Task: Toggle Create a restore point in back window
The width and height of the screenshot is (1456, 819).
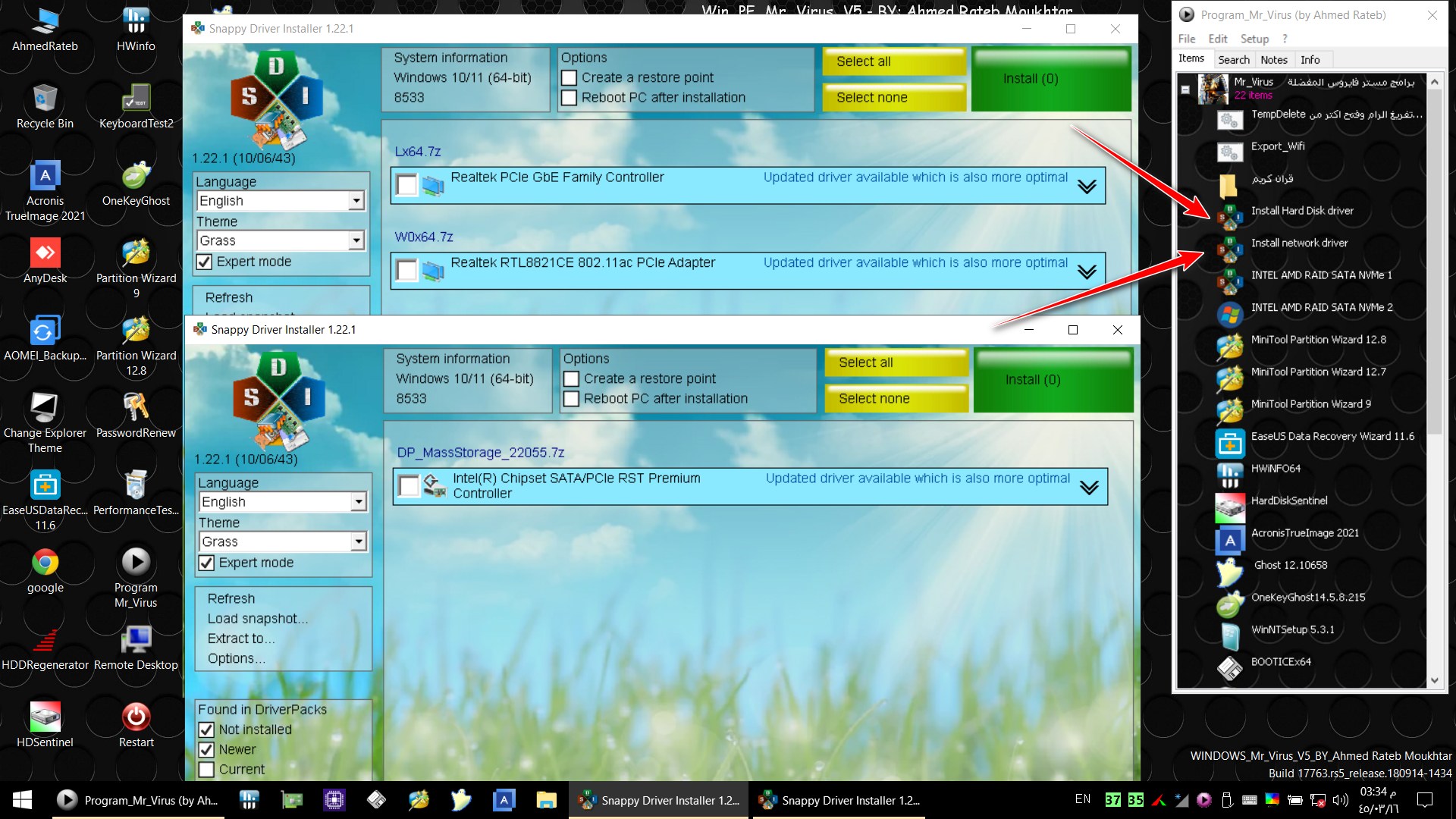Action: click(570, 77)
